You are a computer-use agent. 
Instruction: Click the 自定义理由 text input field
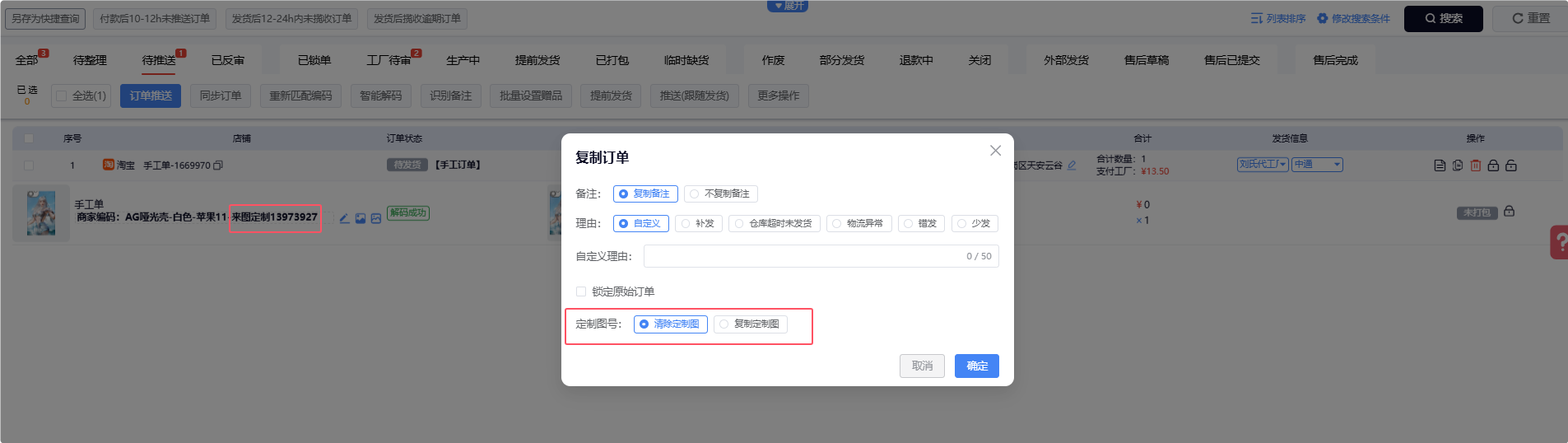pos(803,256)
